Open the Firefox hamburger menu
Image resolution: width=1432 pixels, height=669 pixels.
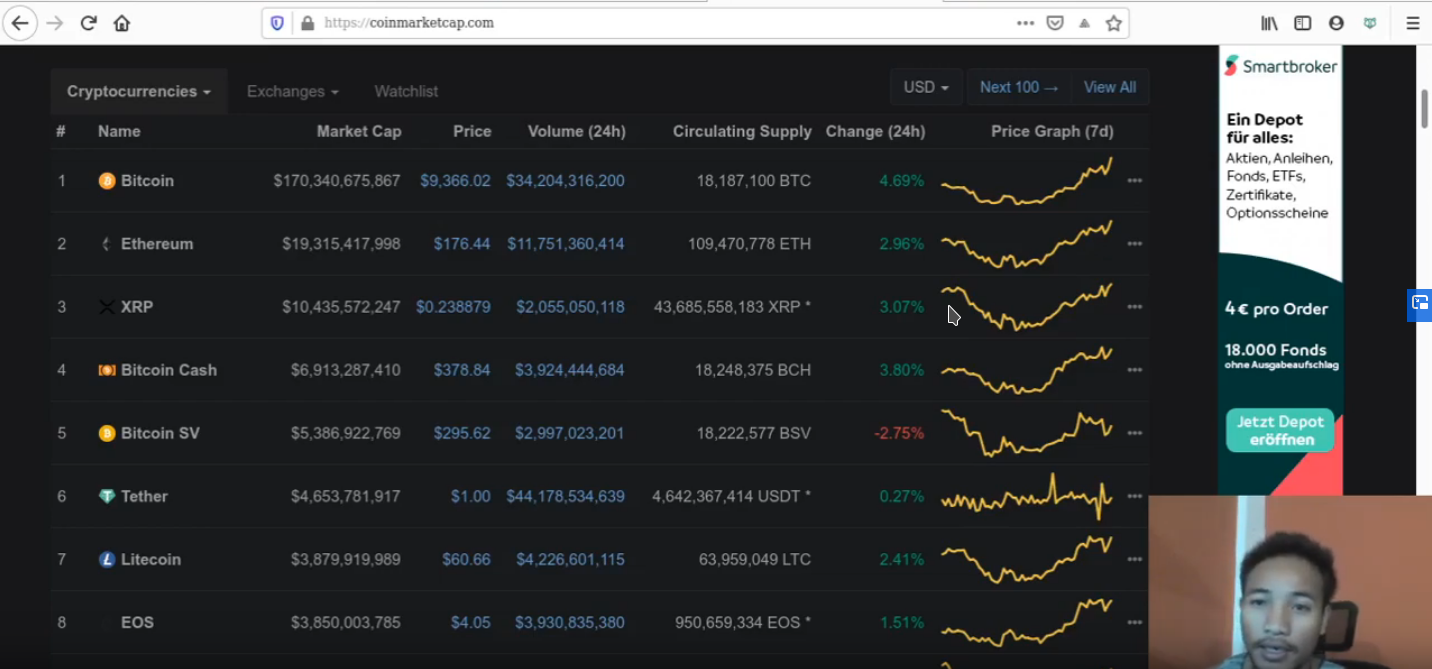coord(1412,23)
